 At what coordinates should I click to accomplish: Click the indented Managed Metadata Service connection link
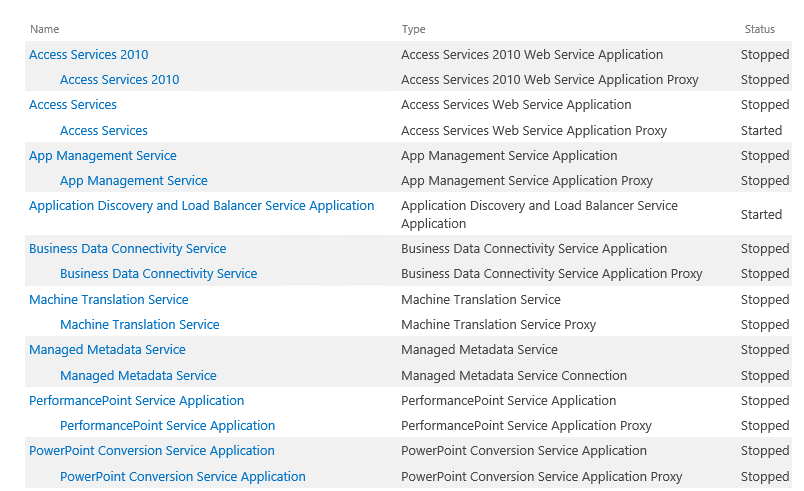[x=138, y=376]
